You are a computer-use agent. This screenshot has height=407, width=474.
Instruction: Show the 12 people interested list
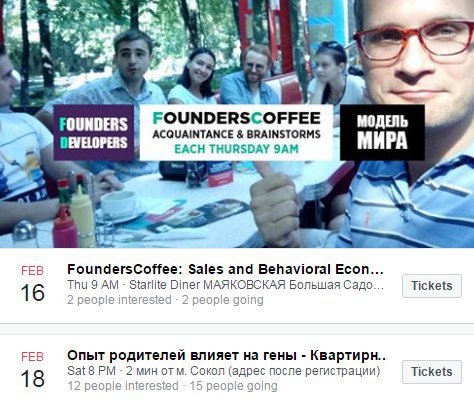[123, 386]
